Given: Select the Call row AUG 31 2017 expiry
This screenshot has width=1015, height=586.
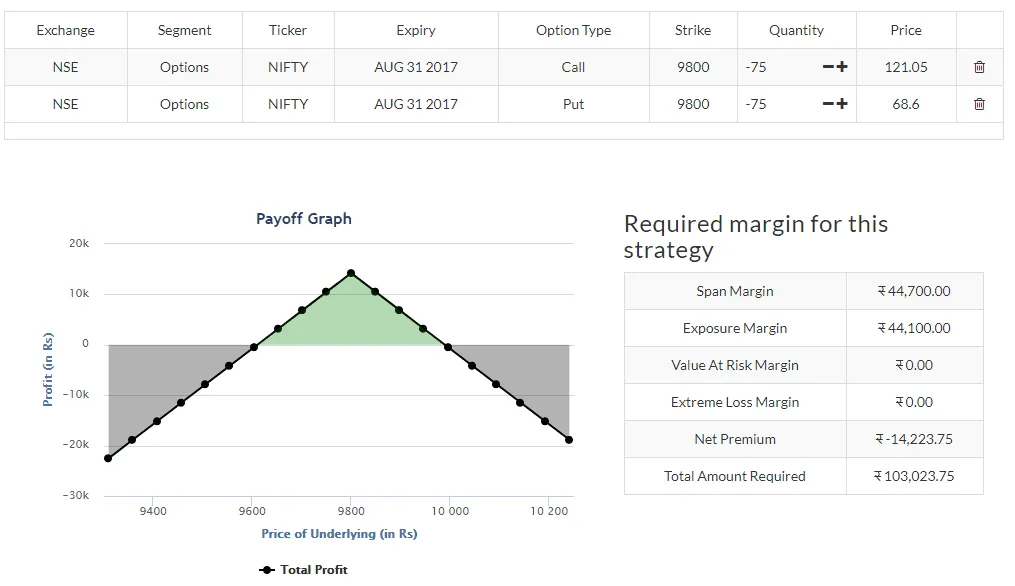Looking at the screenshot, I should (x=416, y=67).
